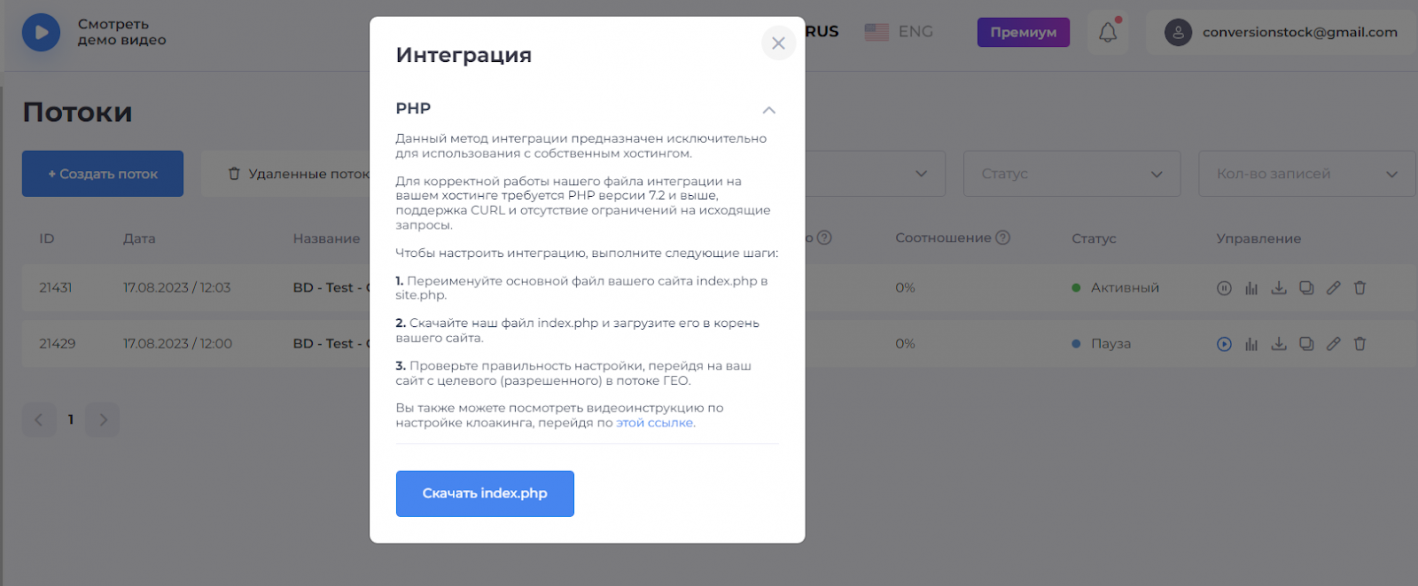Click the demo video play icon
Image resolution: width=1418 pixels, height=586 pixels.
point(41,32)
